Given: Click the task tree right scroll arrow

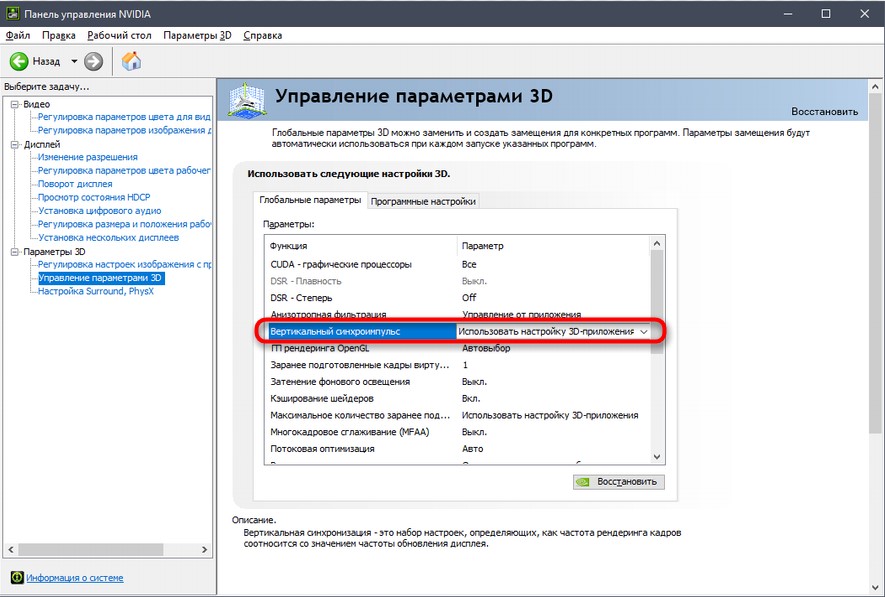Looking at the screenshot, I should [x=204, y=549].
